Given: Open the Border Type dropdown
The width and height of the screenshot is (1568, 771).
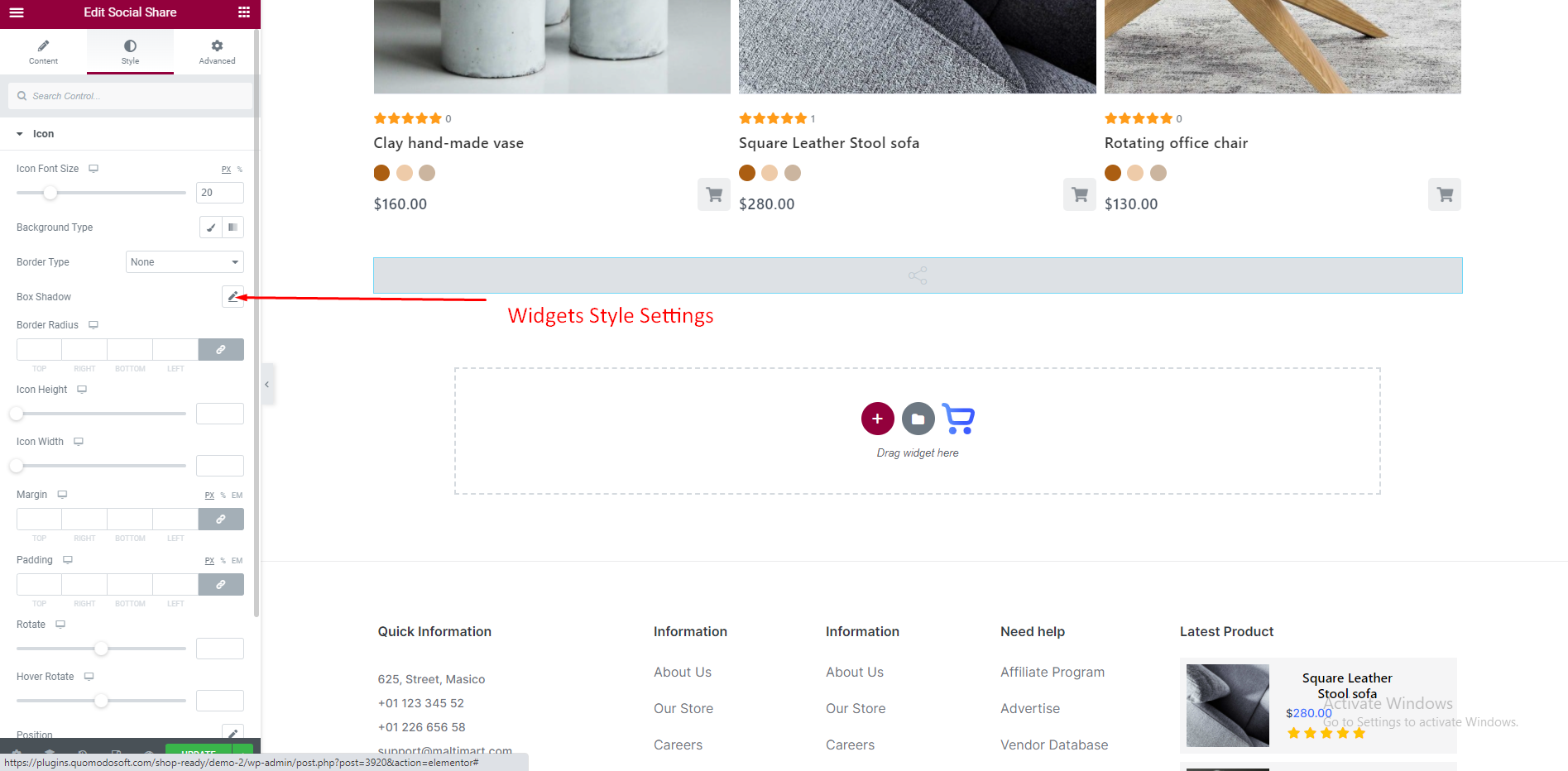Looking at the screenshot, I should click(x=185, y=262).
